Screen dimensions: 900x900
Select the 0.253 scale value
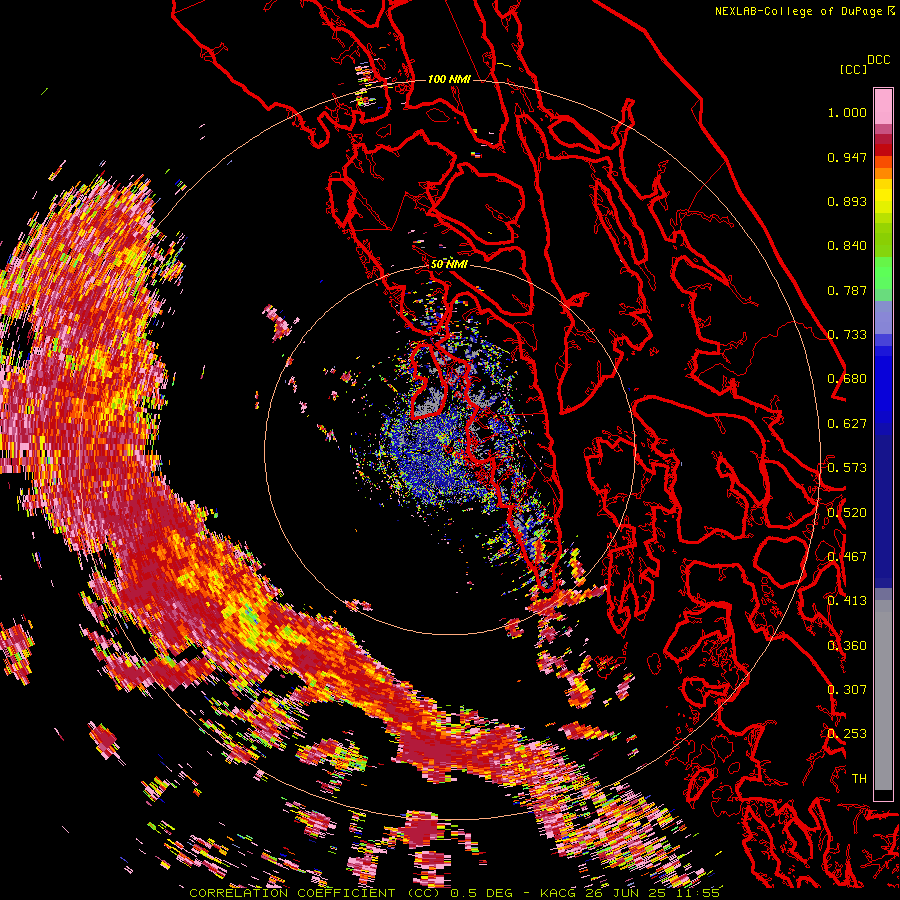pyautogui.click(x=847, y=734)
